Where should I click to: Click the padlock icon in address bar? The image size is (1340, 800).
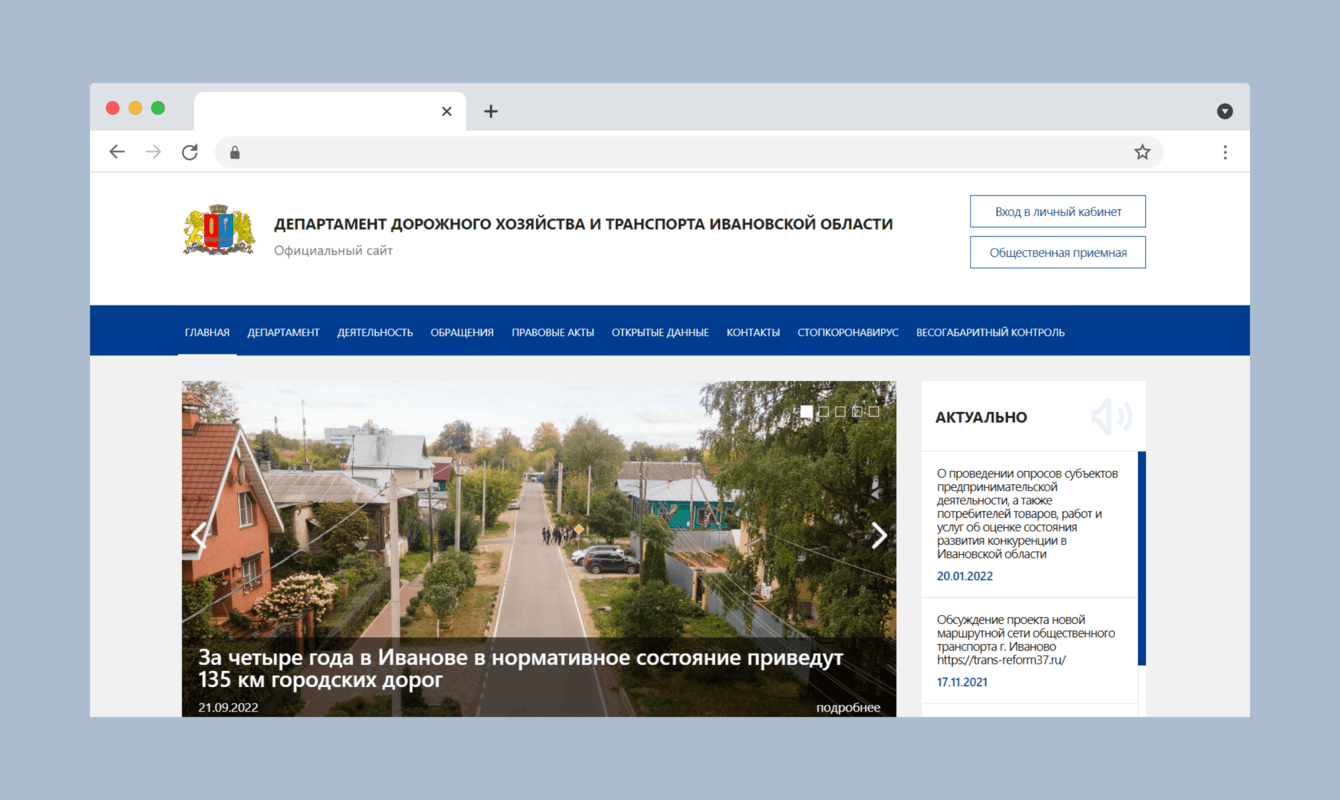(x=234, y=151)
